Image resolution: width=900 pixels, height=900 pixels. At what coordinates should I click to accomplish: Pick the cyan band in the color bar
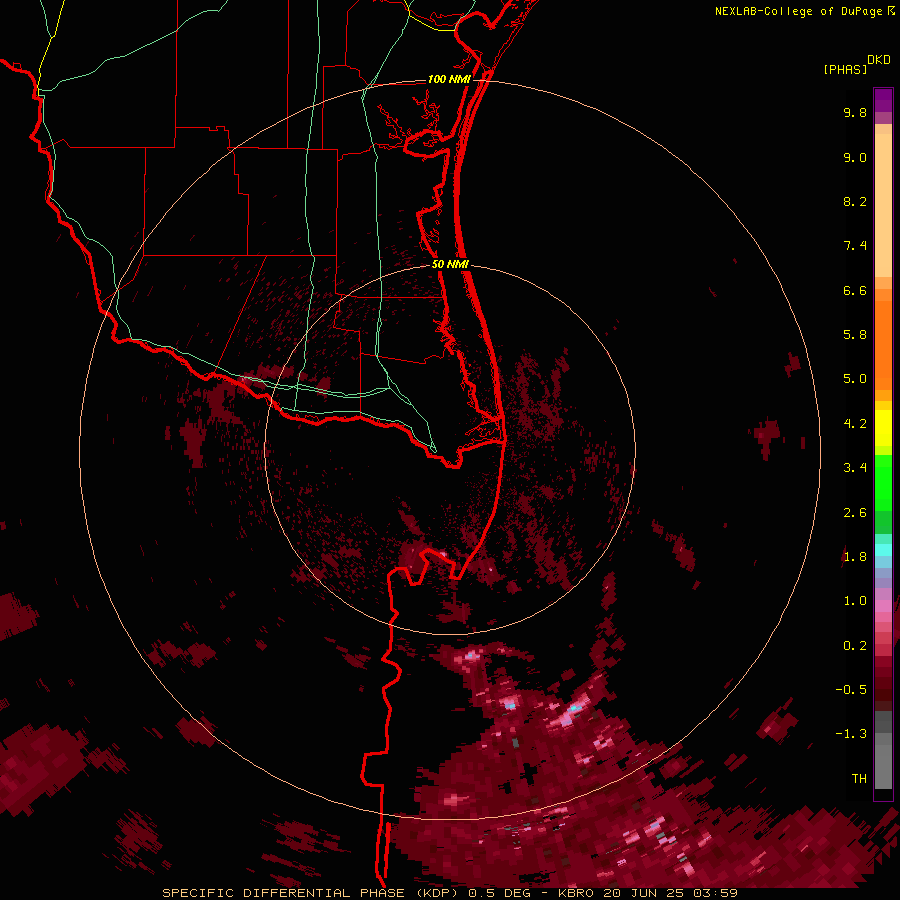tap(883, 550)
